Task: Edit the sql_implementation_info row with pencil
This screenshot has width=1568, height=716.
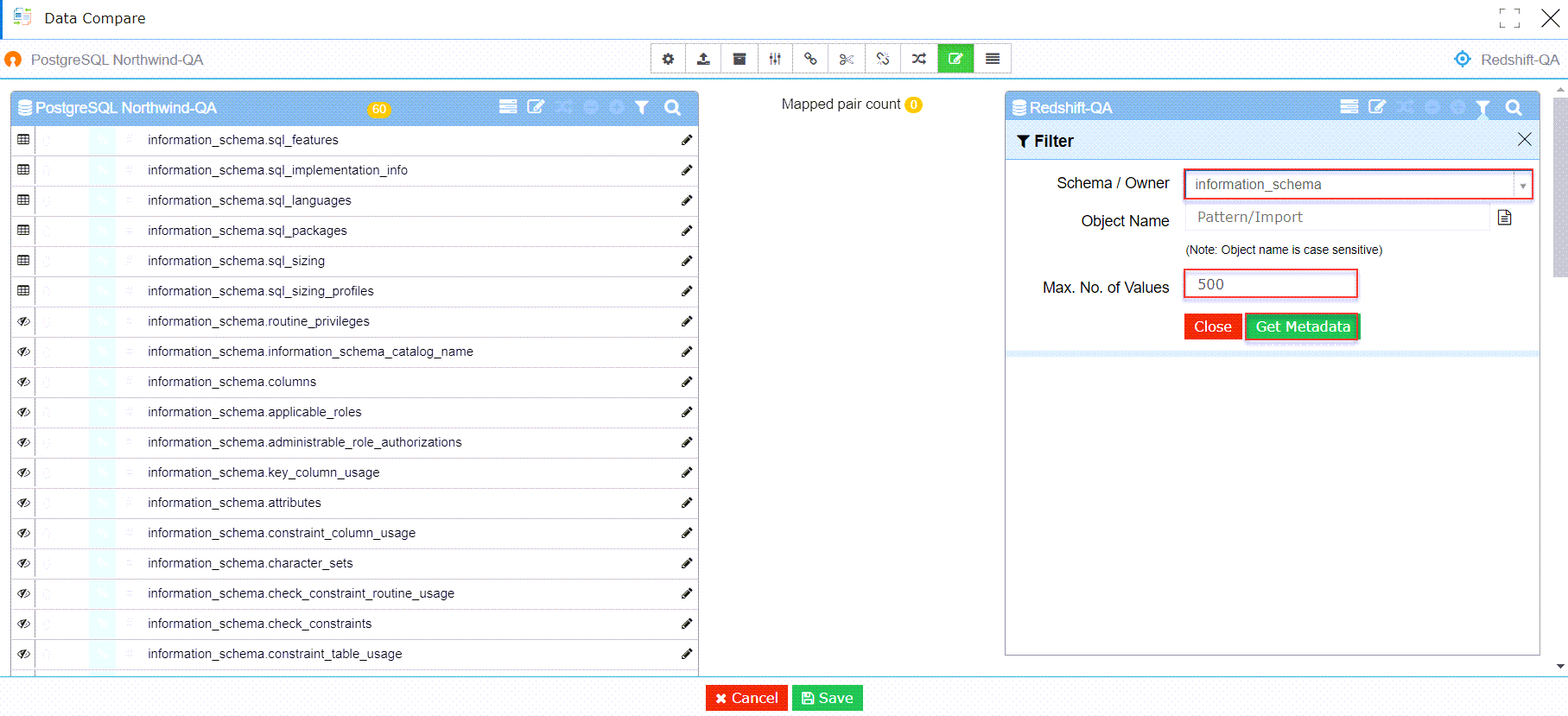Action: click(687, 170)
